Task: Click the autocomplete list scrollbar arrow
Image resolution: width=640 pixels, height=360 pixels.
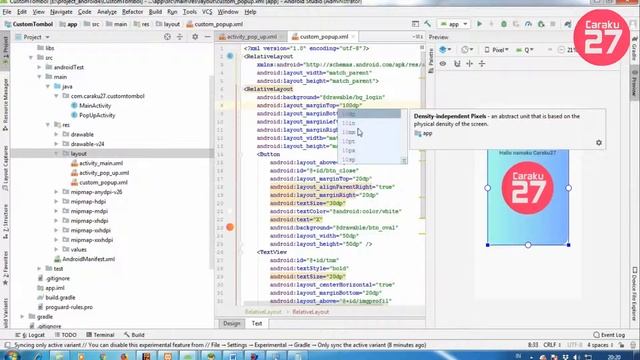Action: point(404,160)
